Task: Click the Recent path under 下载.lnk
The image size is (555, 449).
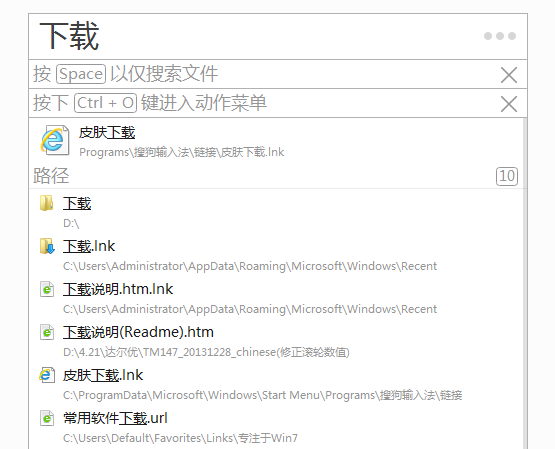Action: [x=250, y=266]
